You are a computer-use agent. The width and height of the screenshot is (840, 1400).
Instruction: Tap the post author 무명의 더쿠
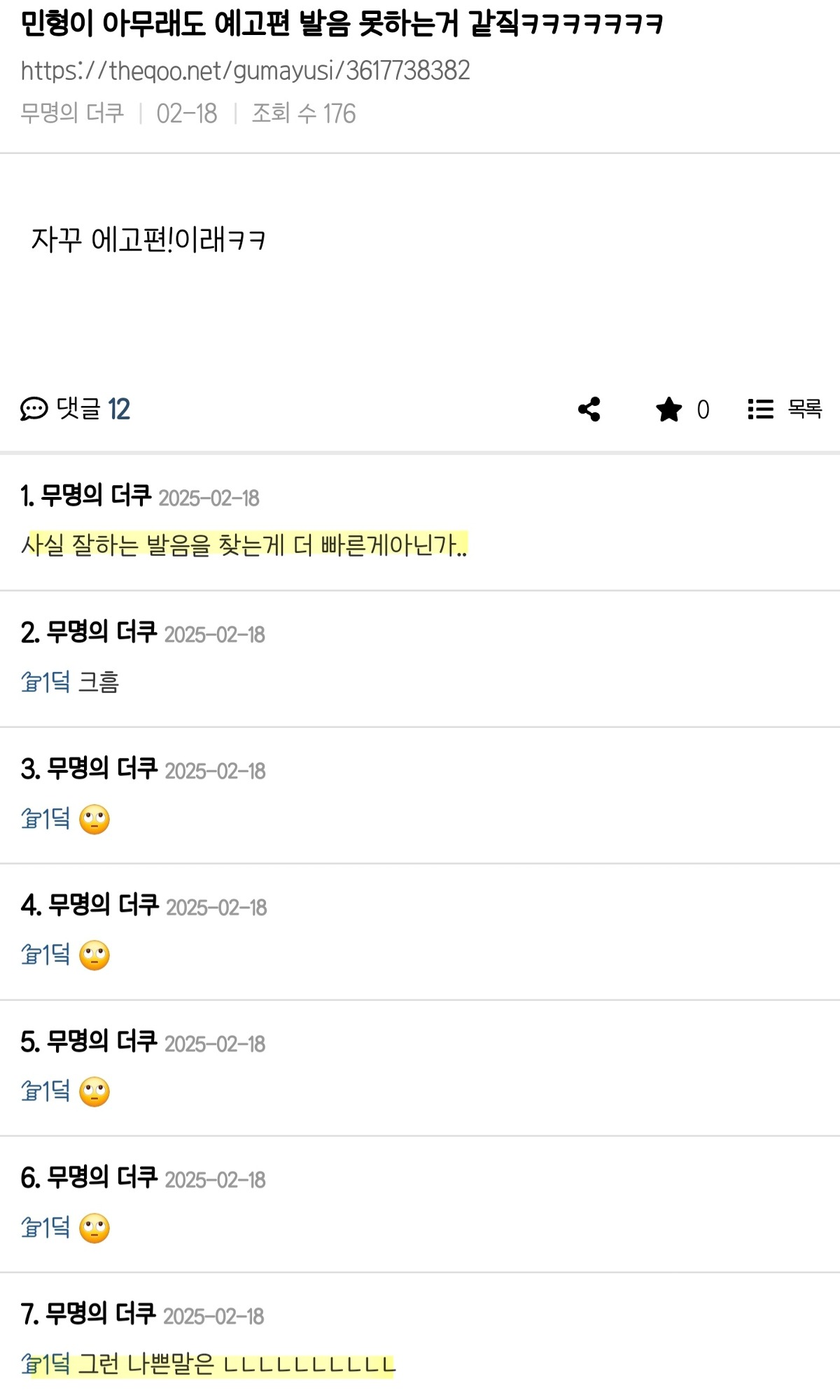[x=72, y=113]
